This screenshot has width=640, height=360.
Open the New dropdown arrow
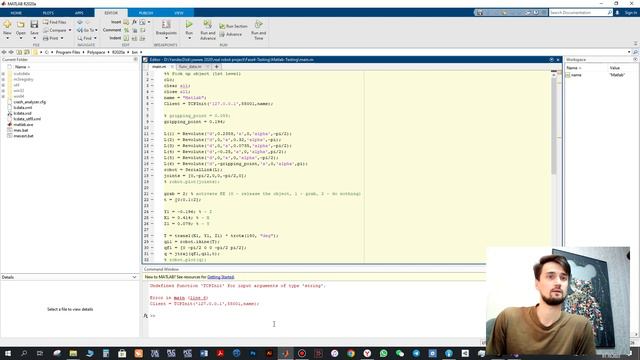[x=7, y=38]
